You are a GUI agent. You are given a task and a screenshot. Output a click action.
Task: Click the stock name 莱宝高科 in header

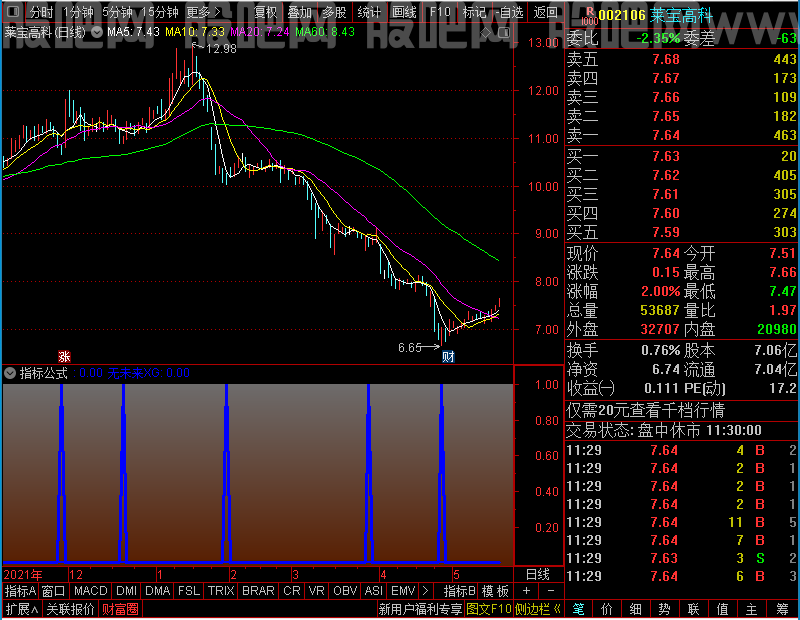tap(681, 15)
